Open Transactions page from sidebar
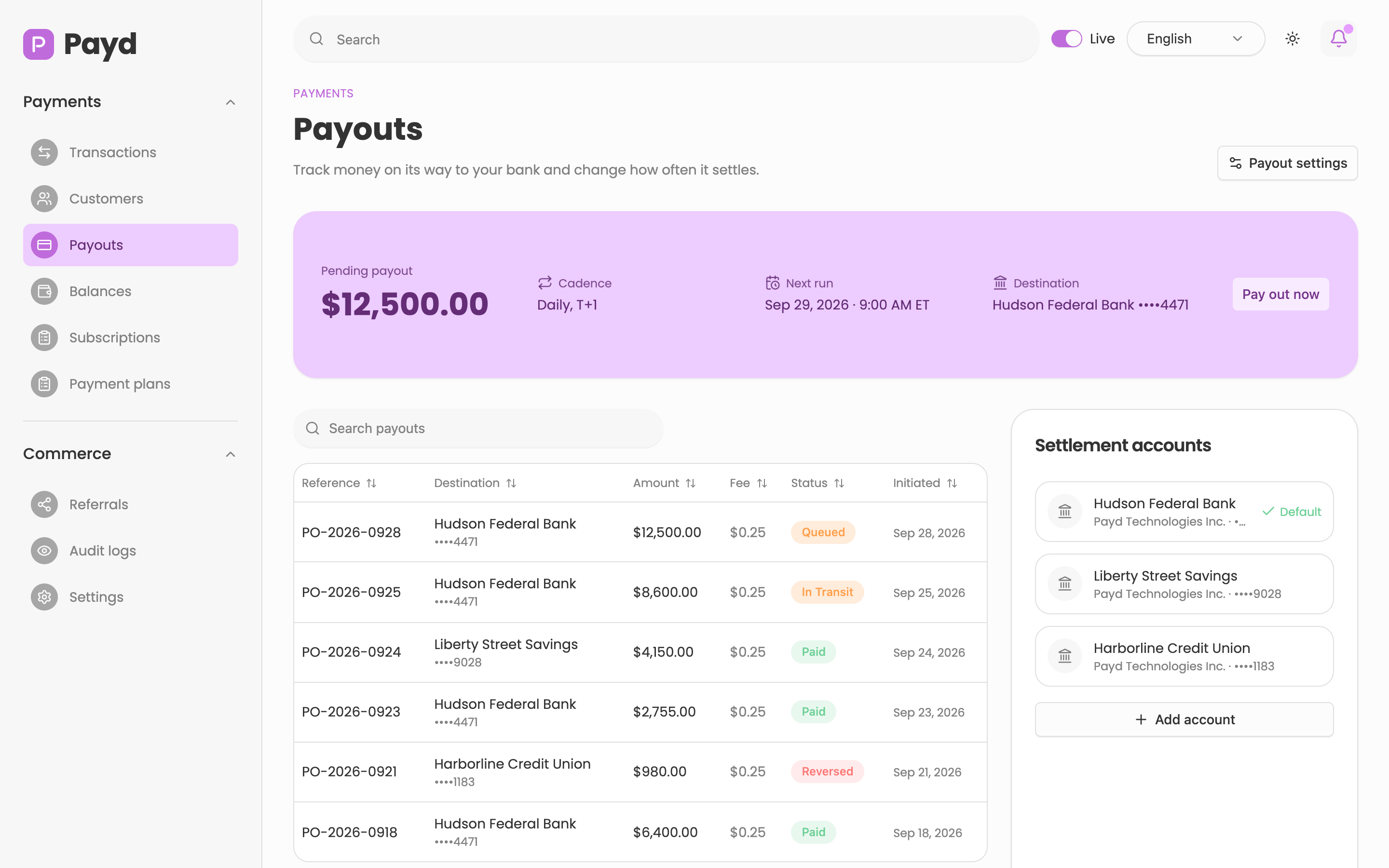1389x868 pixels. 130,152
